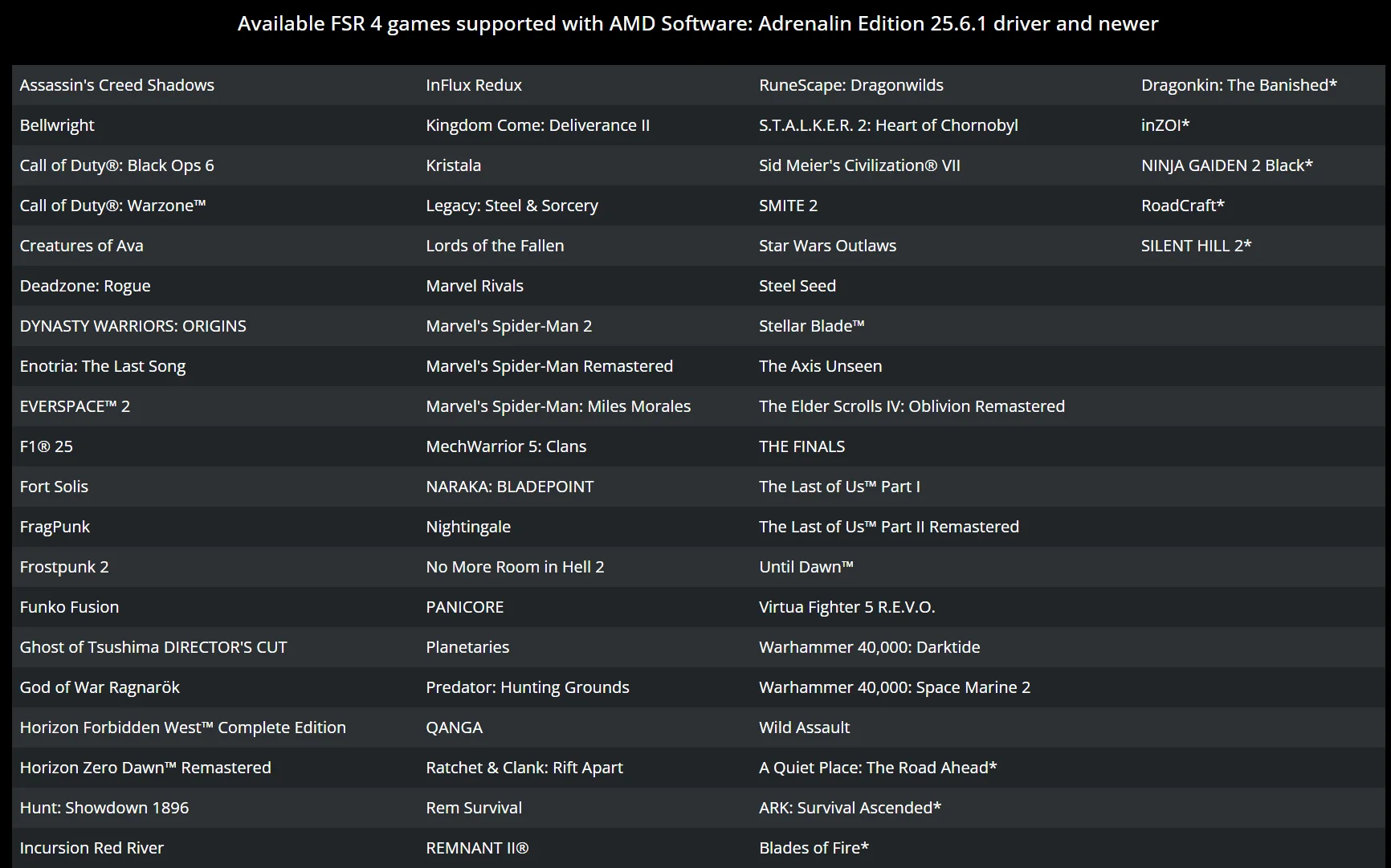Select the "inZOI*" game entry

pos(1165,125)
